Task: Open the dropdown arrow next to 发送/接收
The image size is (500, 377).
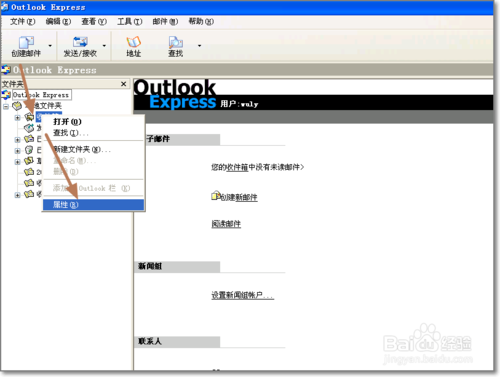Action: point(104,45)
